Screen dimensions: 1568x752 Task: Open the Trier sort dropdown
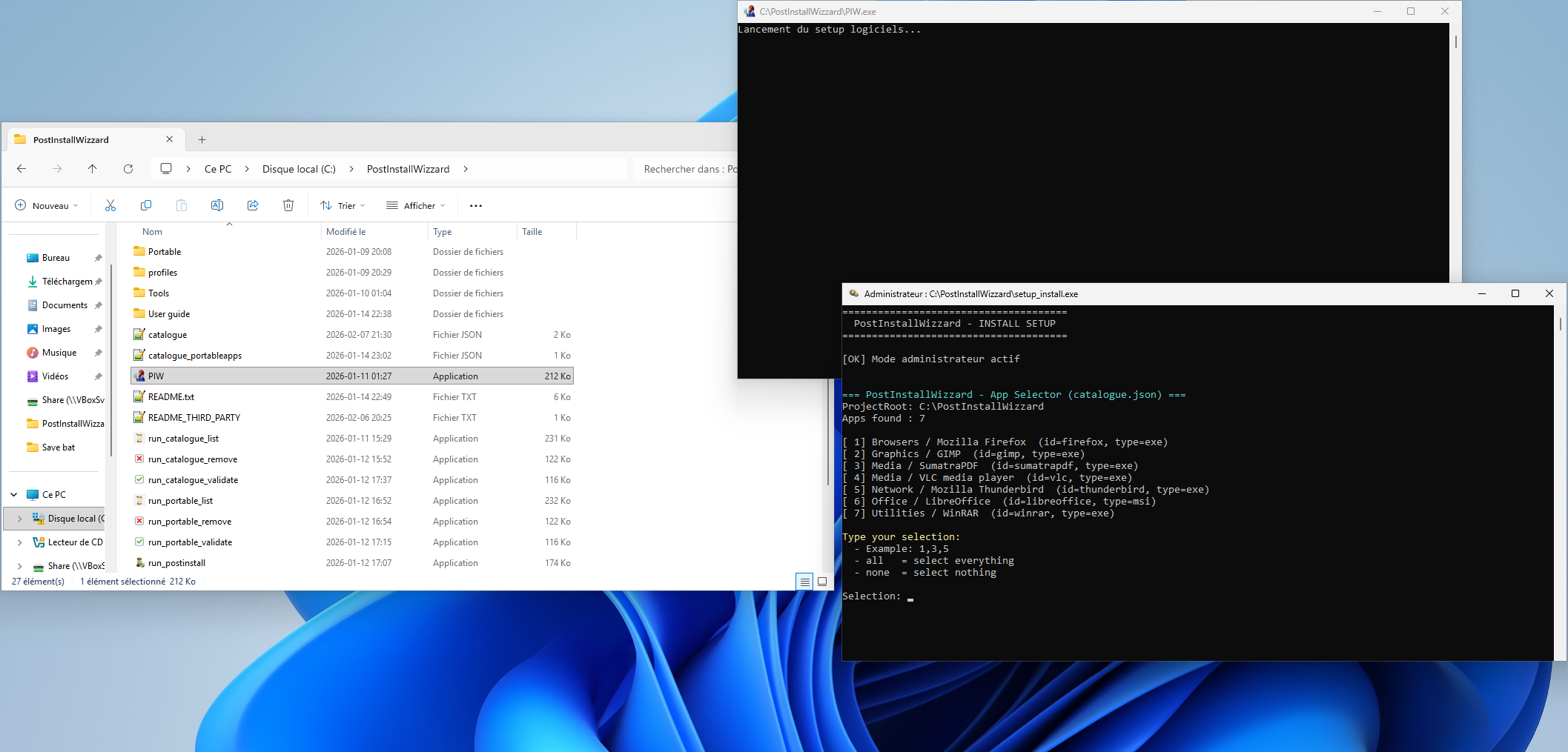(343, 205)
